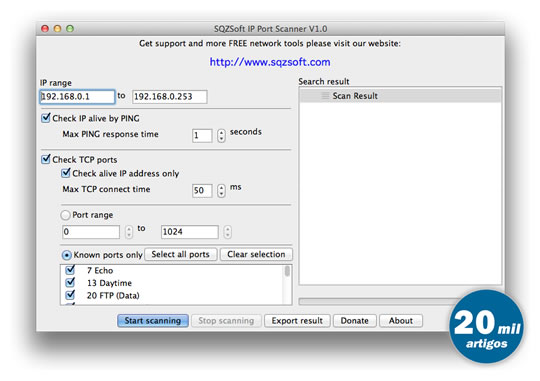Adjust the PING response time stepper
This screenshot has height=381, width=540.
[221, 136]
